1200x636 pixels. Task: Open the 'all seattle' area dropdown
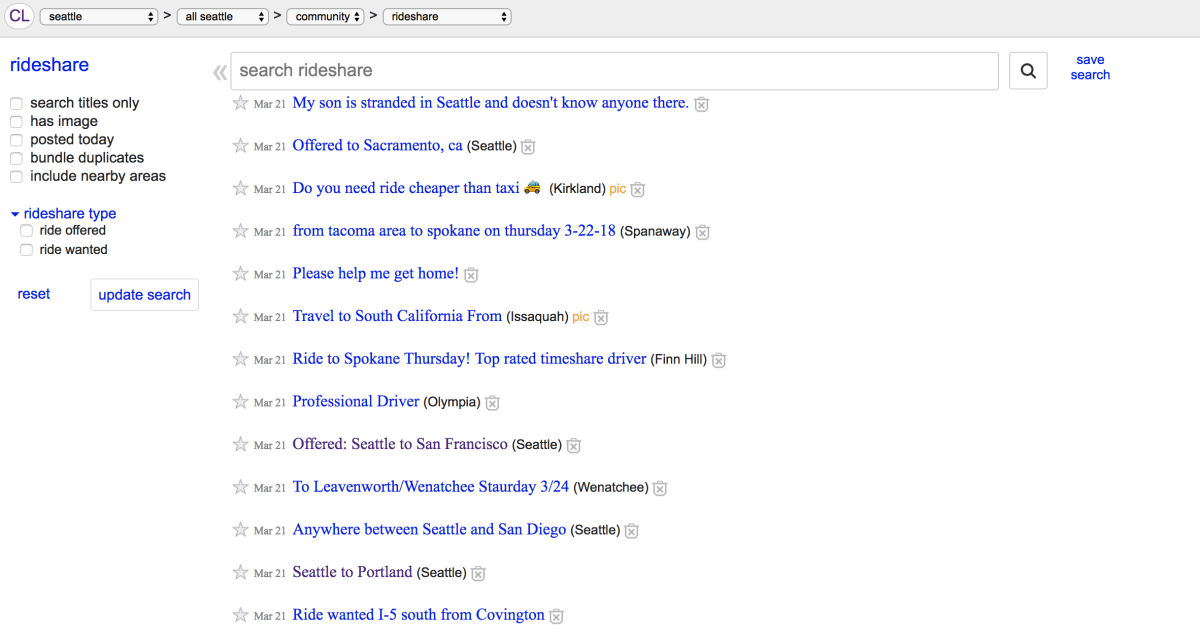pos(222,16)
